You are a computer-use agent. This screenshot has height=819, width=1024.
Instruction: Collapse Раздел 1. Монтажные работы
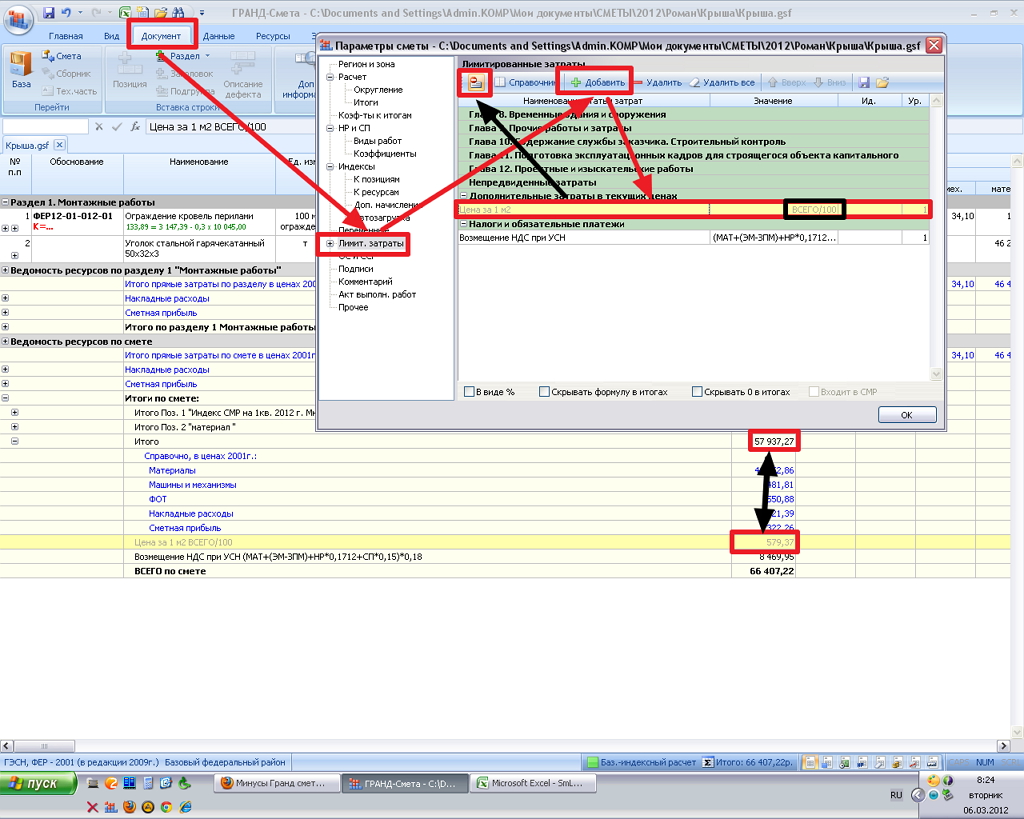[x=5, y=202]
